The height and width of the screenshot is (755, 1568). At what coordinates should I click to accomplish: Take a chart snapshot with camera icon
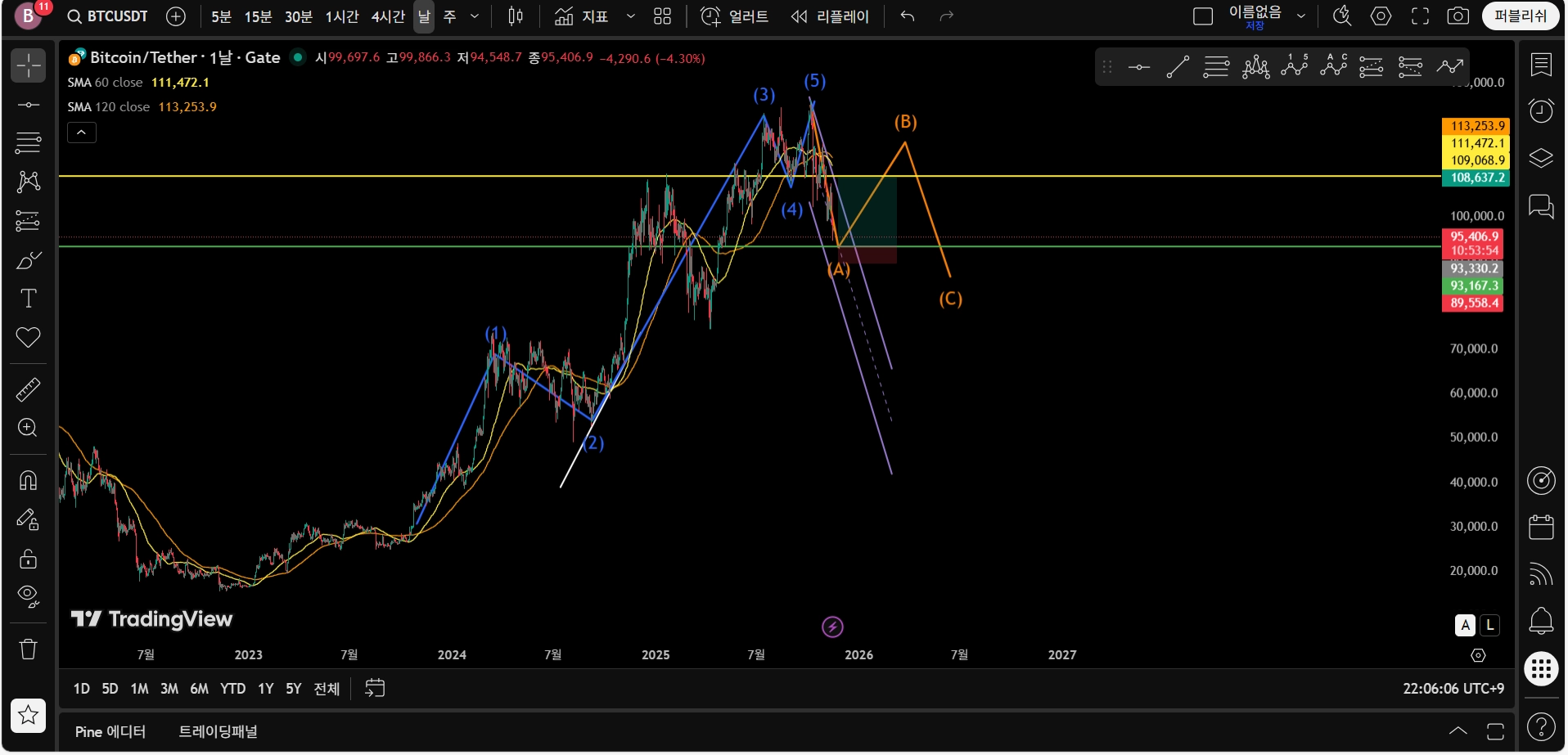(1458, 16)
